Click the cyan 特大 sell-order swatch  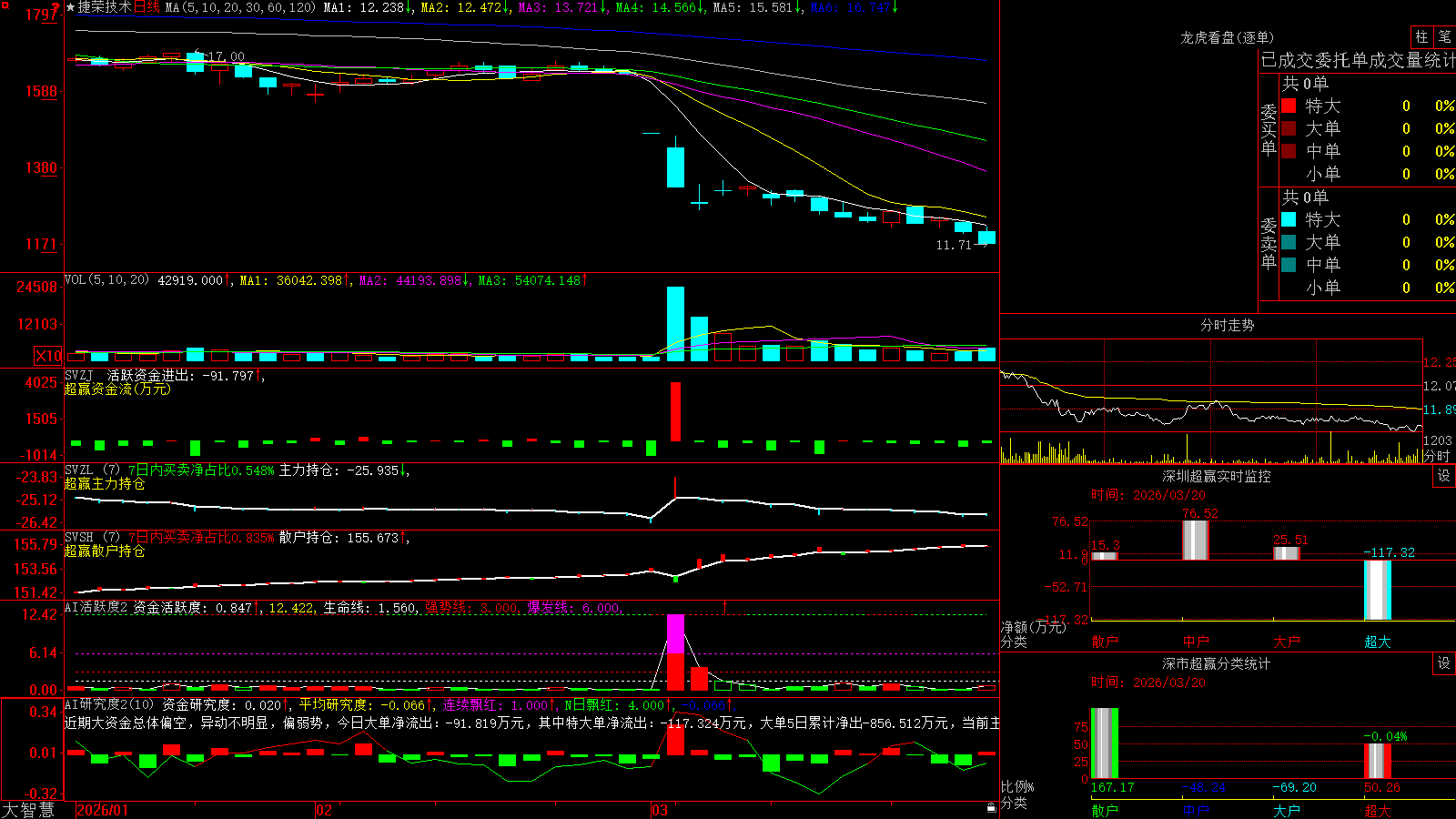(1289, 219)
